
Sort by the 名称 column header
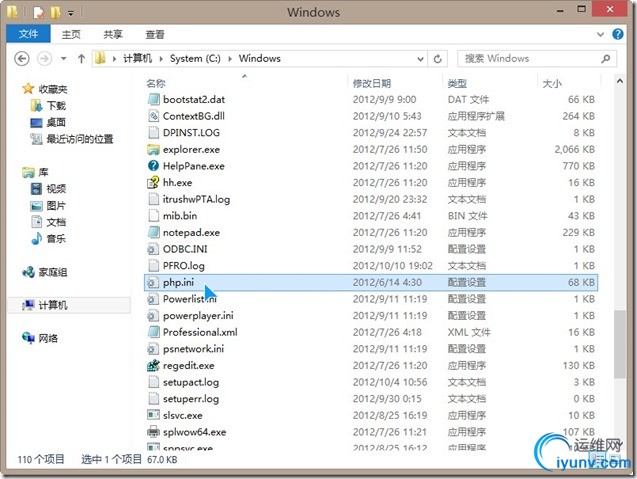point(156,83)
